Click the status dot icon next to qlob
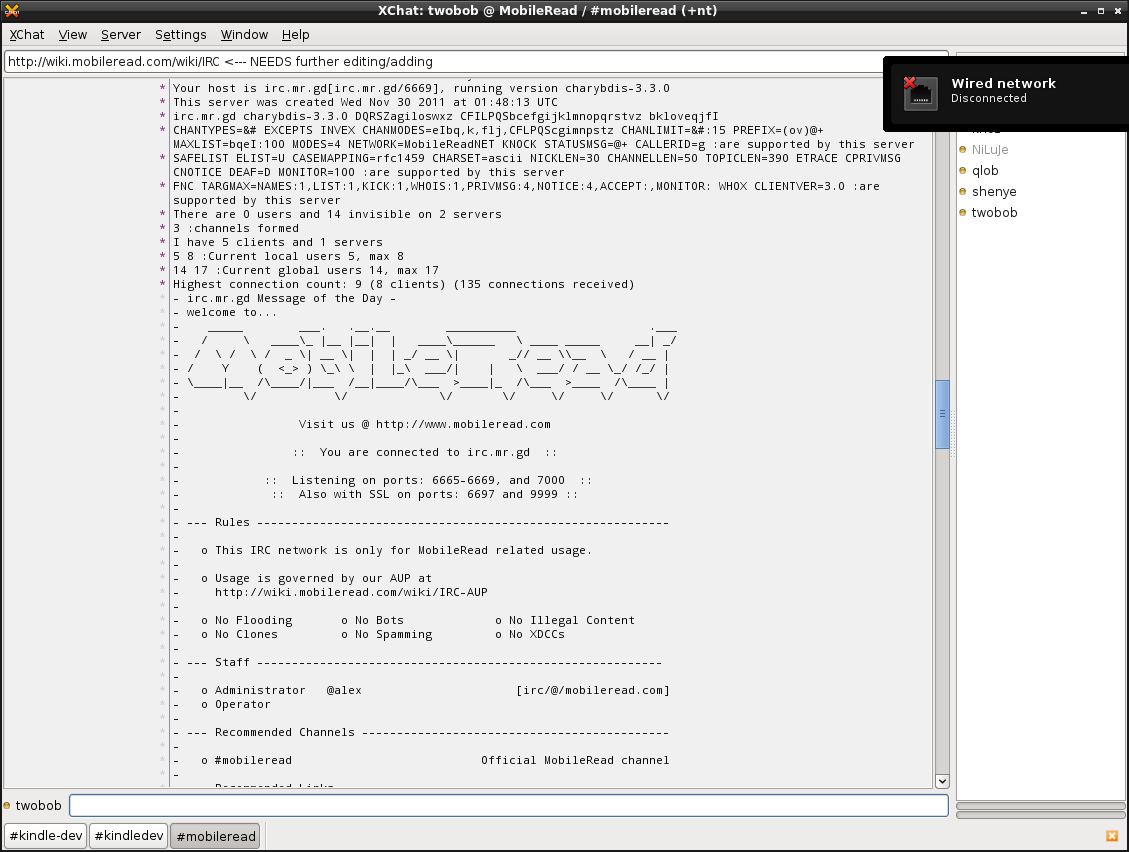Screen dimensions: 1129x852 pyautogui.click(x=963, y=171)
